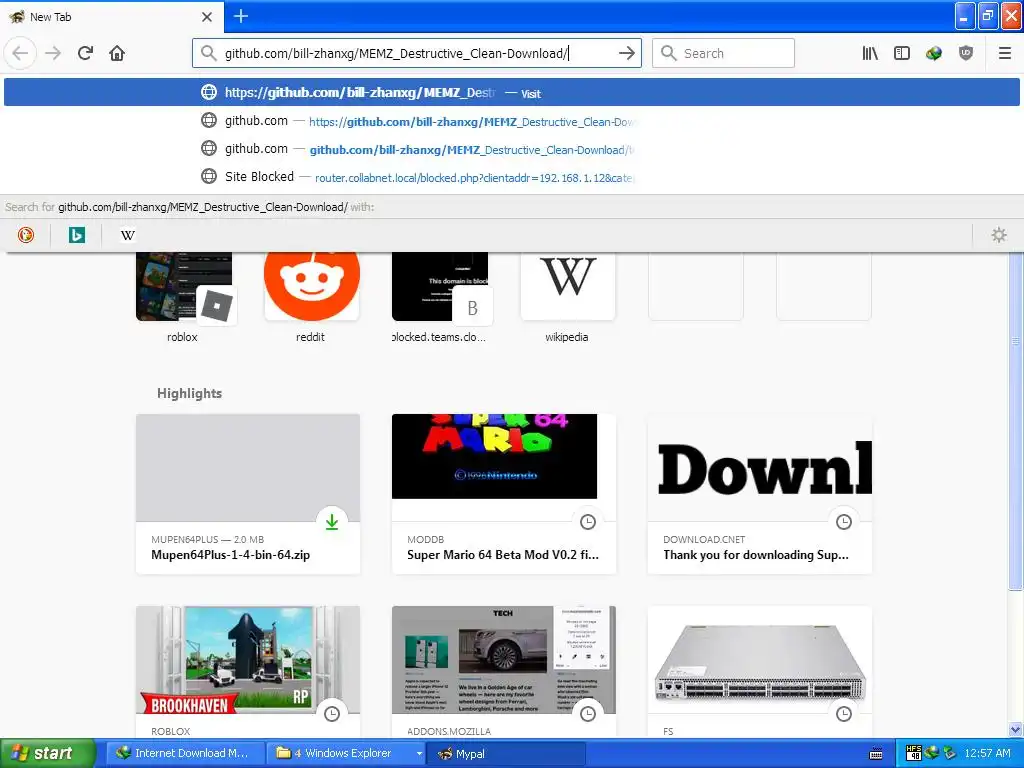This screenshot has width=1024, height=768.
Task: Go back with the back arrow
Action: click(20, 53)
